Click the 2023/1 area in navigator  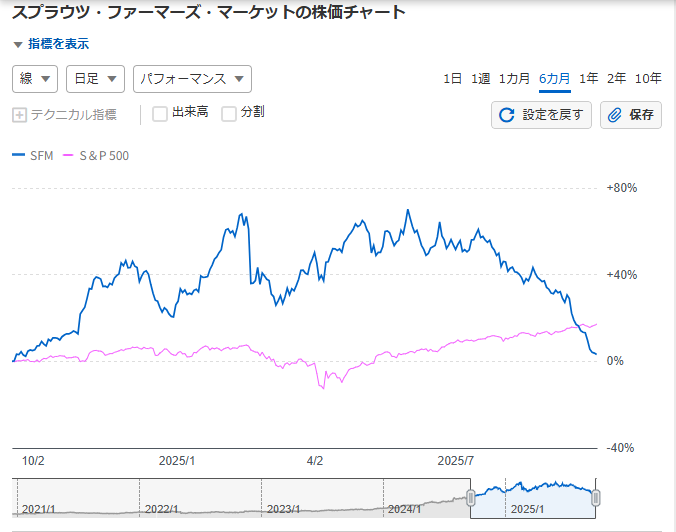[x=283, y=509]
